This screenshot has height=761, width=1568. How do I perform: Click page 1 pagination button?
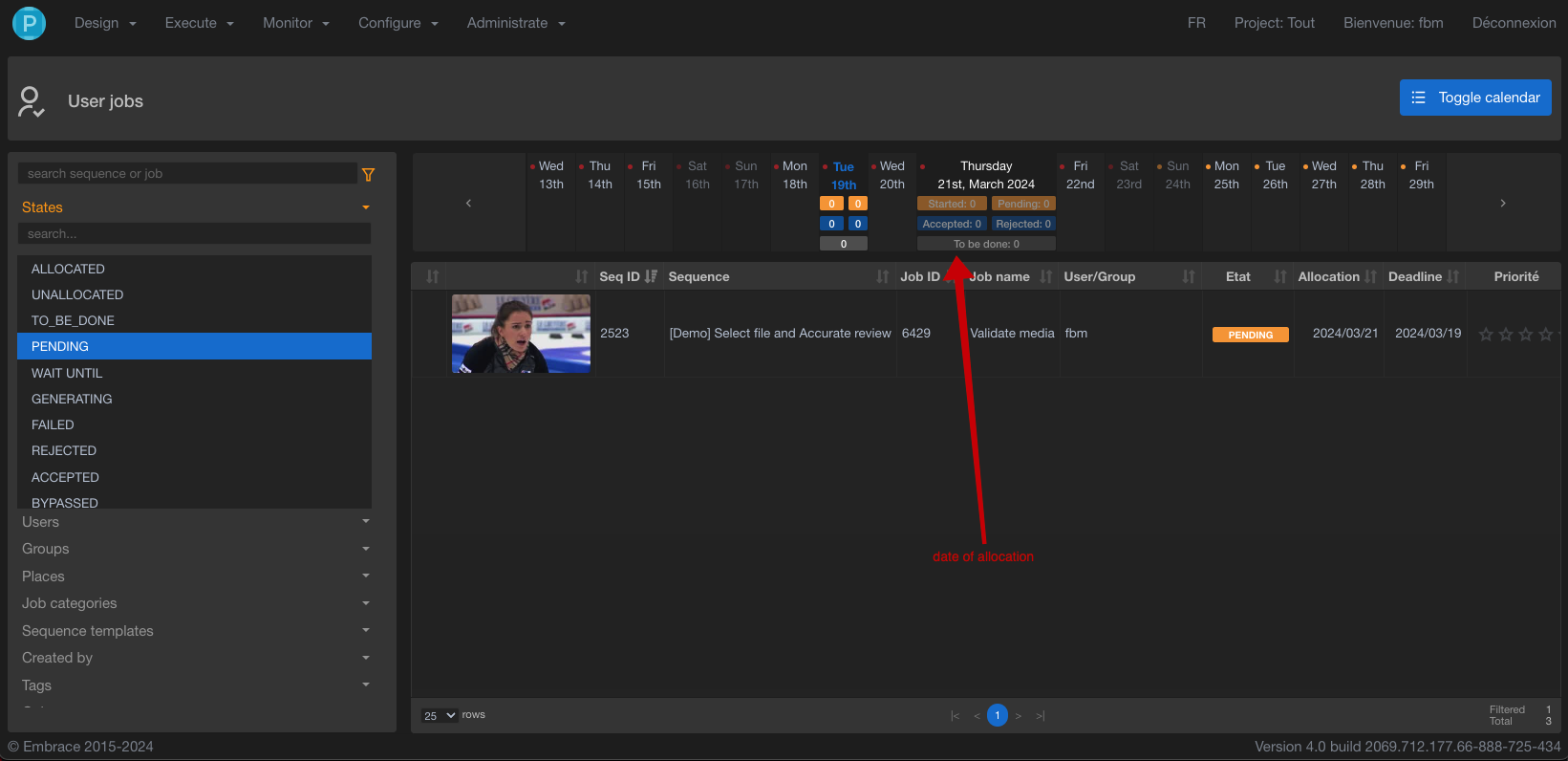[998, 715]
